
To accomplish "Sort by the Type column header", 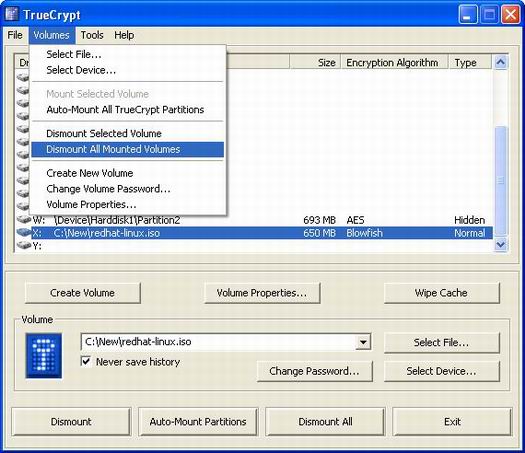I will (470, 63).
